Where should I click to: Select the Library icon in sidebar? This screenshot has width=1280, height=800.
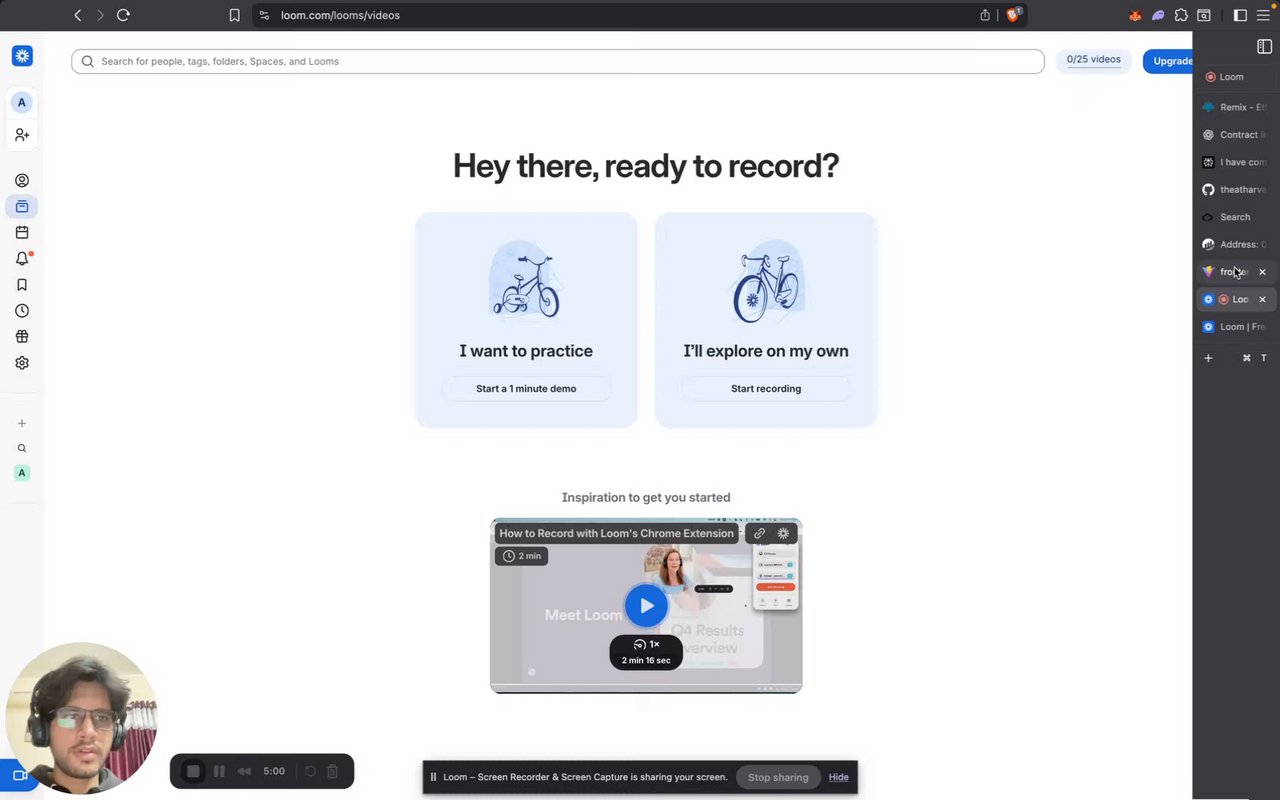[x=22, y=207]
